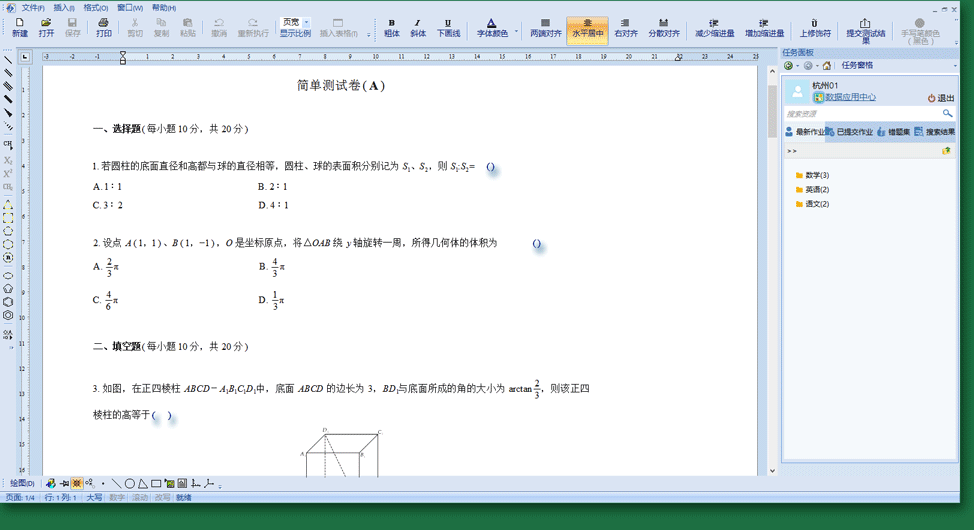Click the home icon in task panel
Screen dimensions: 974x530
click(826, 66)
